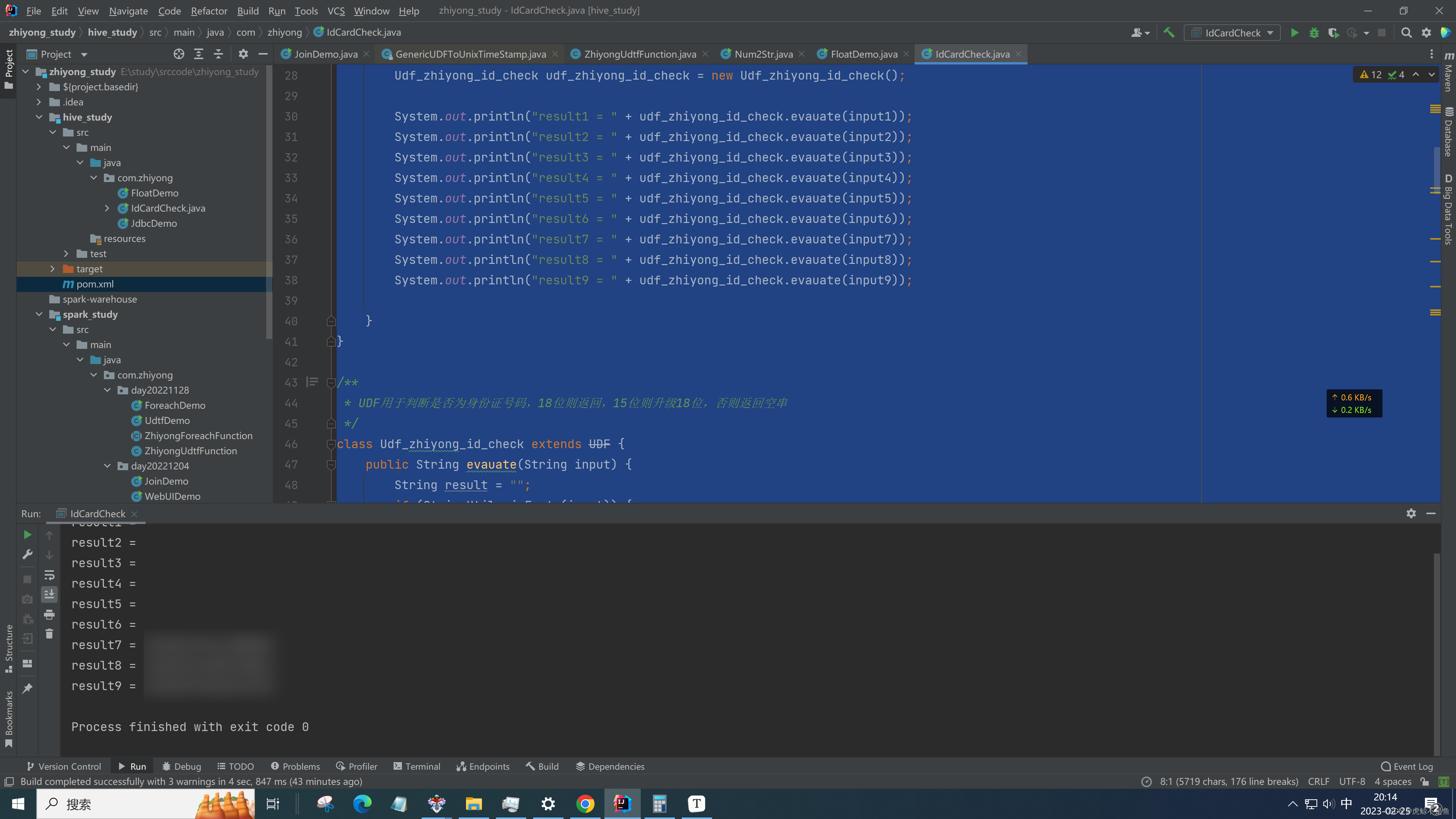Image resolution: width=1456 pixels, height=819 pixels.
Task: Open Maven tool window from right sidebar
Action: coord(1449,72)
